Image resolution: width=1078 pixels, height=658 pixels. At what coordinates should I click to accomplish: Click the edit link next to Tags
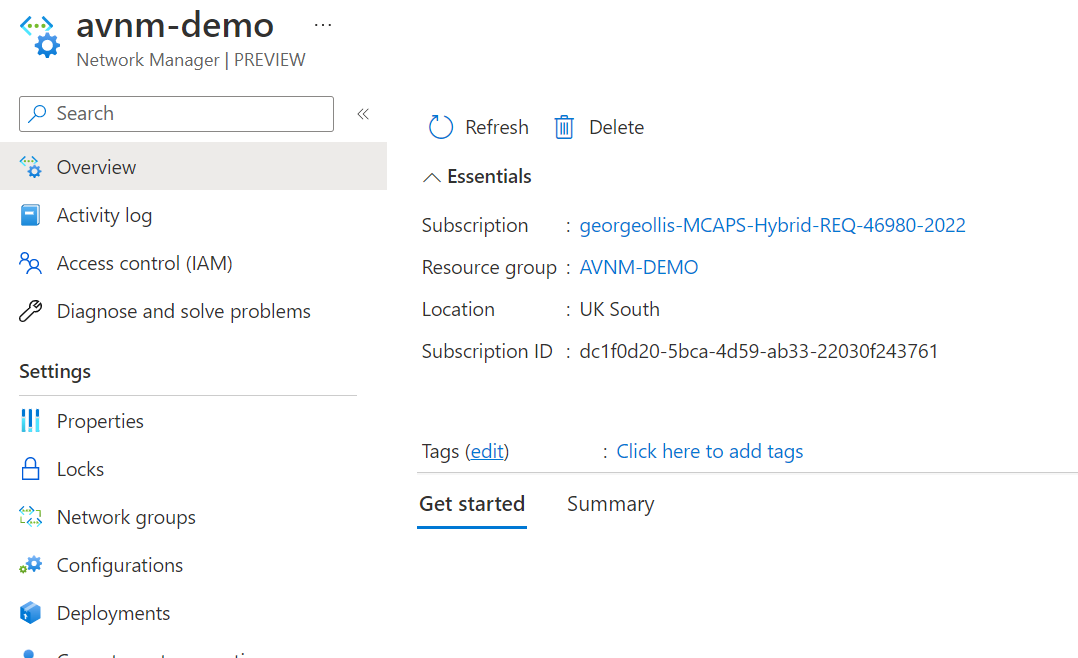pyautogui.click(x=487, y=451)
